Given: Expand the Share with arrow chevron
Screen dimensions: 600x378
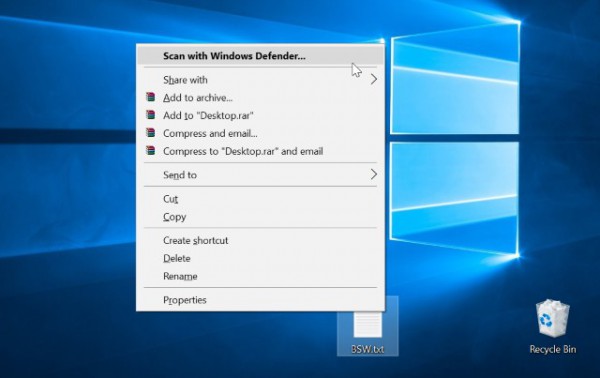Looking at the screenshot, I should tap(373, 80).
